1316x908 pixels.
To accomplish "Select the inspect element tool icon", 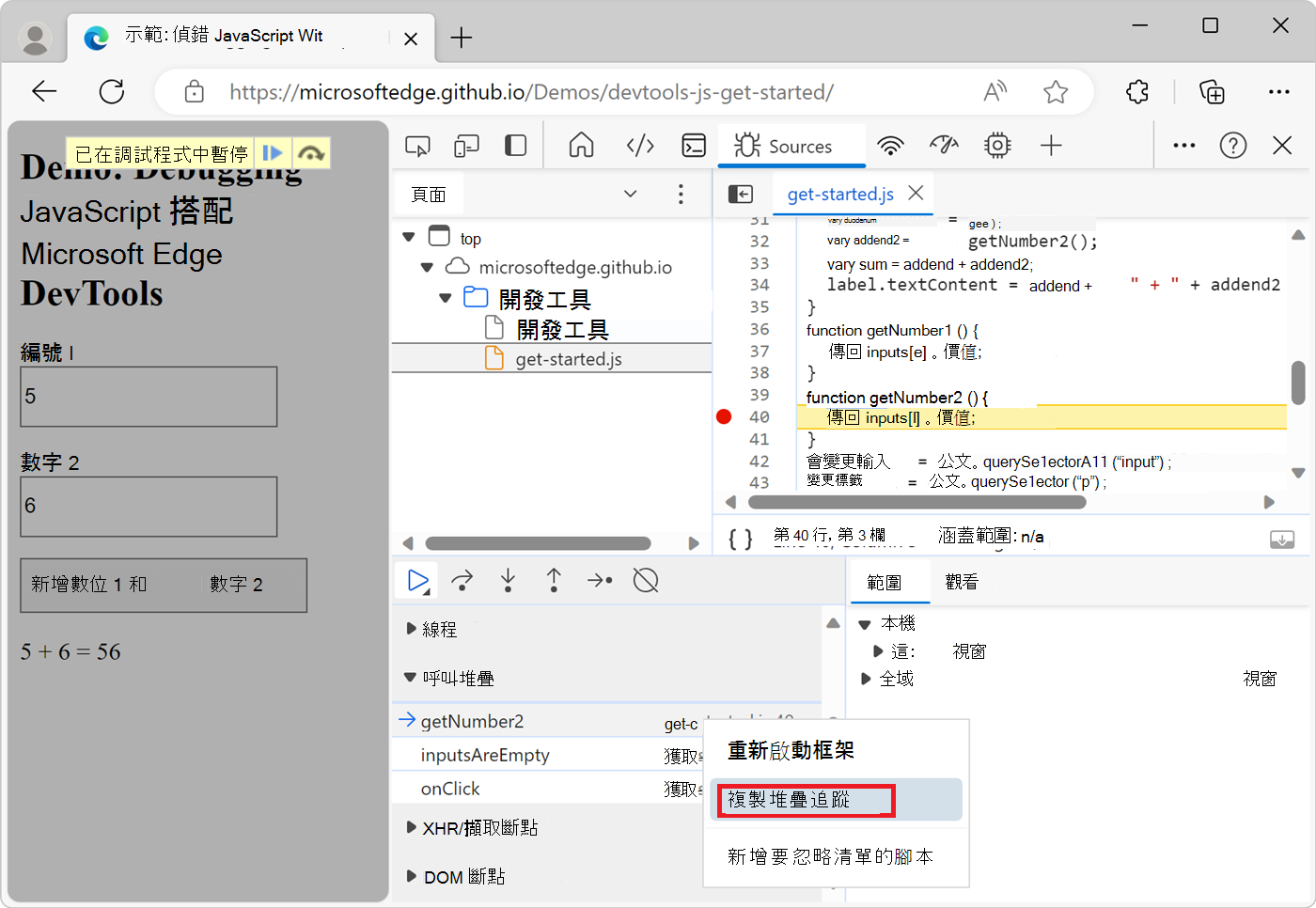I will (417, 146).
